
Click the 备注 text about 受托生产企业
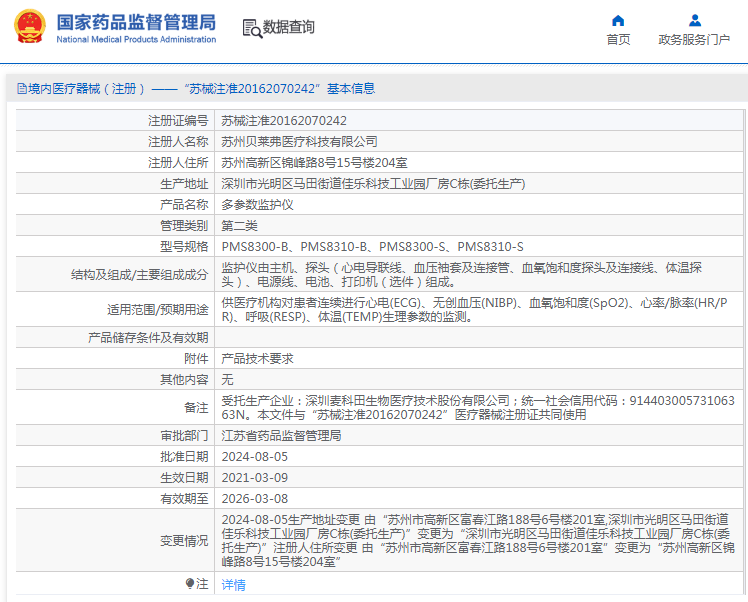(x=478, y=408)
